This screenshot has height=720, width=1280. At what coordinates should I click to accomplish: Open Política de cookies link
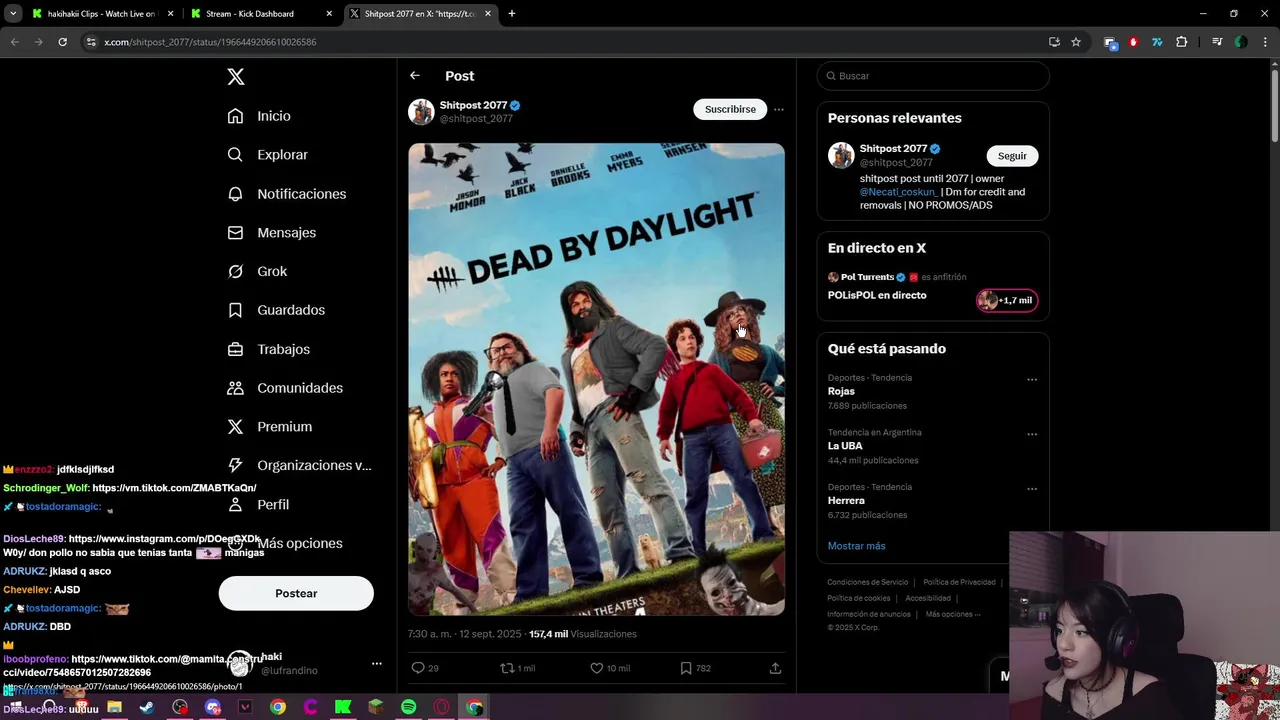[x=859, y=598]
